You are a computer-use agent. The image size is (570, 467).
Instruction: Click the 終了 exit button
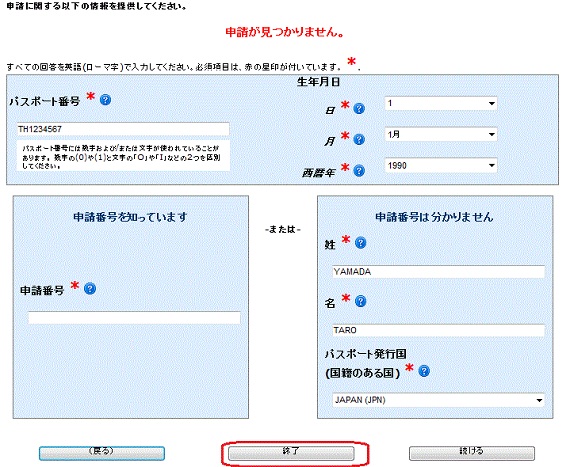click(x=291, y=453)
